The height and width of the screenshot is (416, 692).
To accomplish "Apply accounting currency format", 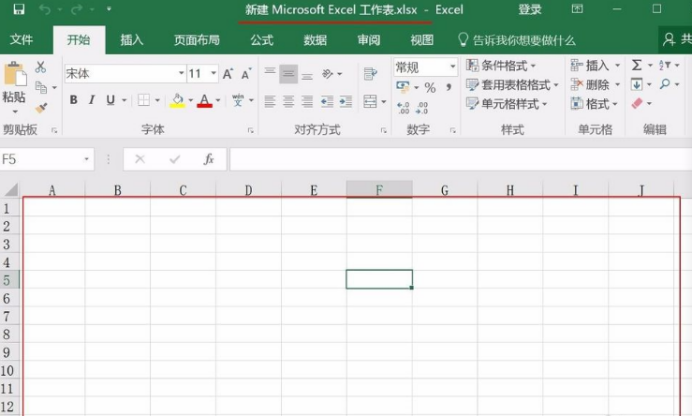I will [x=402, y=86].
